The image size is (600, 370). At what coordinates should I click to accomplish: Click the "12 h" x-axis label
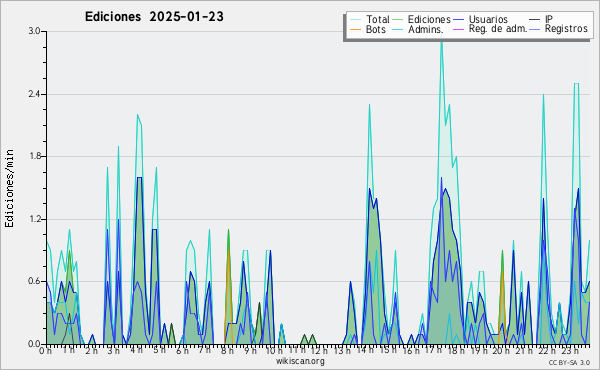tap(319, 350)
